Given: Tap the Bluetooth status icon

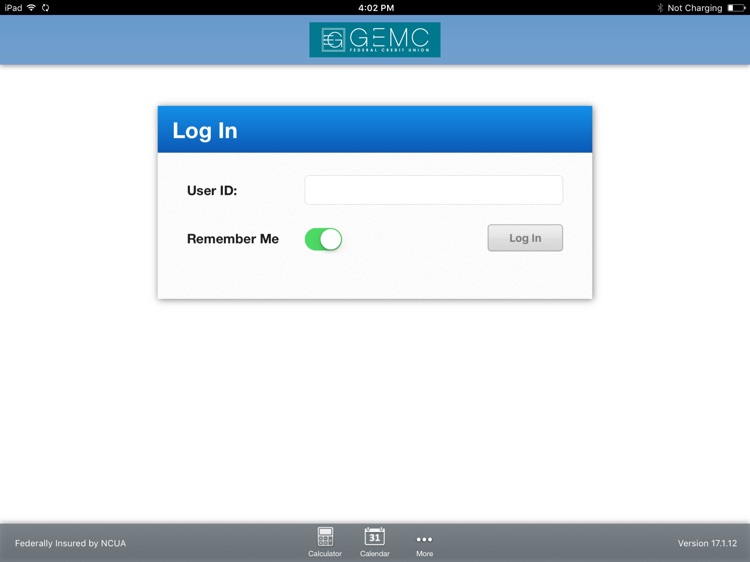Looking at the screenshot, I should click(x=660, y=8).
